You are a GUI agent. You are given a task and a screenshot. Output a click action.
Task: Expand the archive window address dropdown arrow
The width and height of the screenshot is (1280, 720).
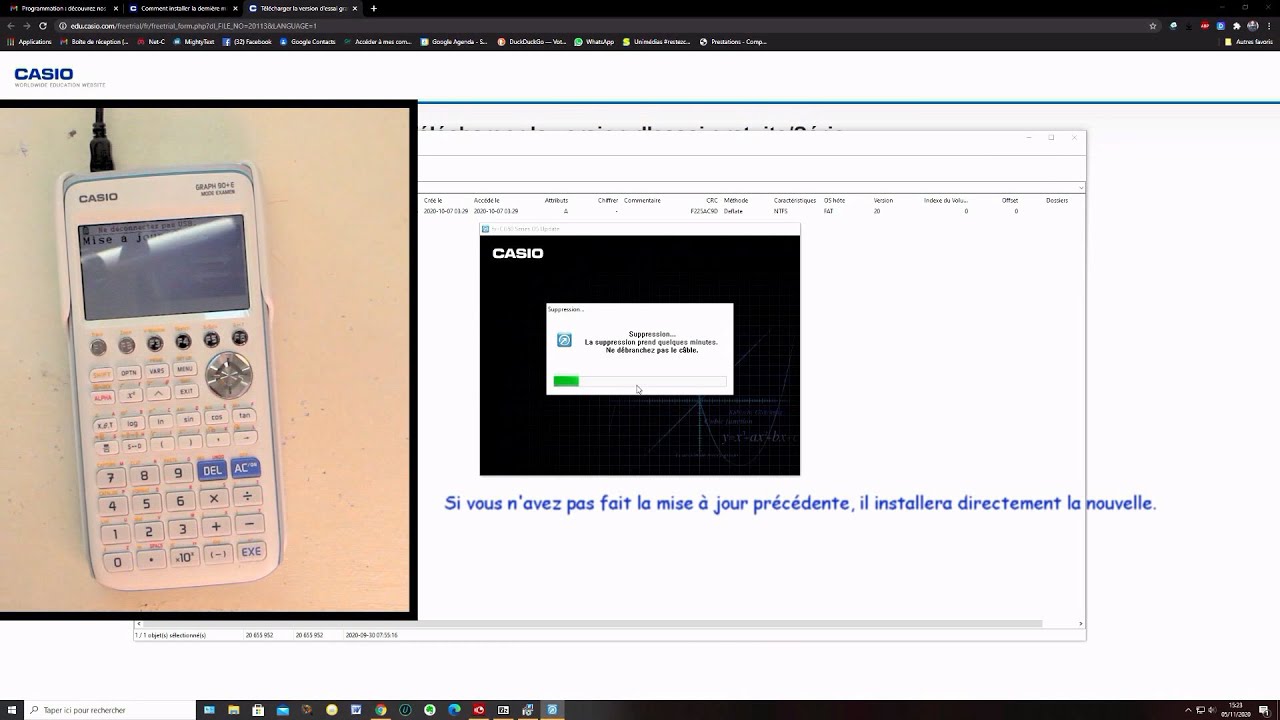pyautogui.click(x=1081, y=187)
